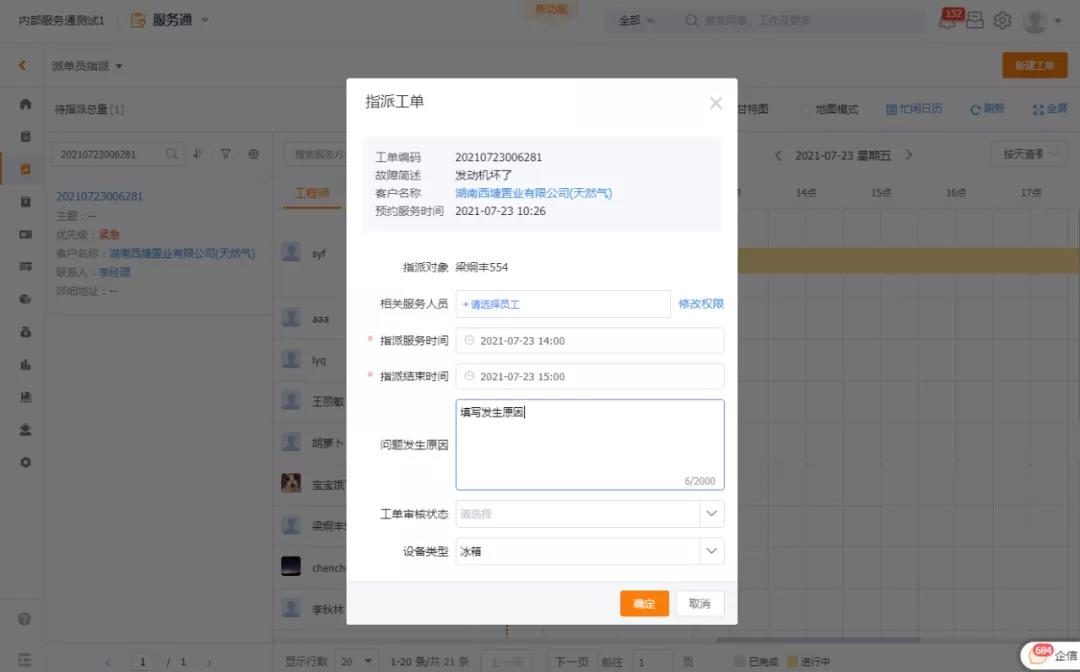1080x672 pixels.
Task: Click the clock icon in 指派结束时间 field
Action: (x=469, y=376)
